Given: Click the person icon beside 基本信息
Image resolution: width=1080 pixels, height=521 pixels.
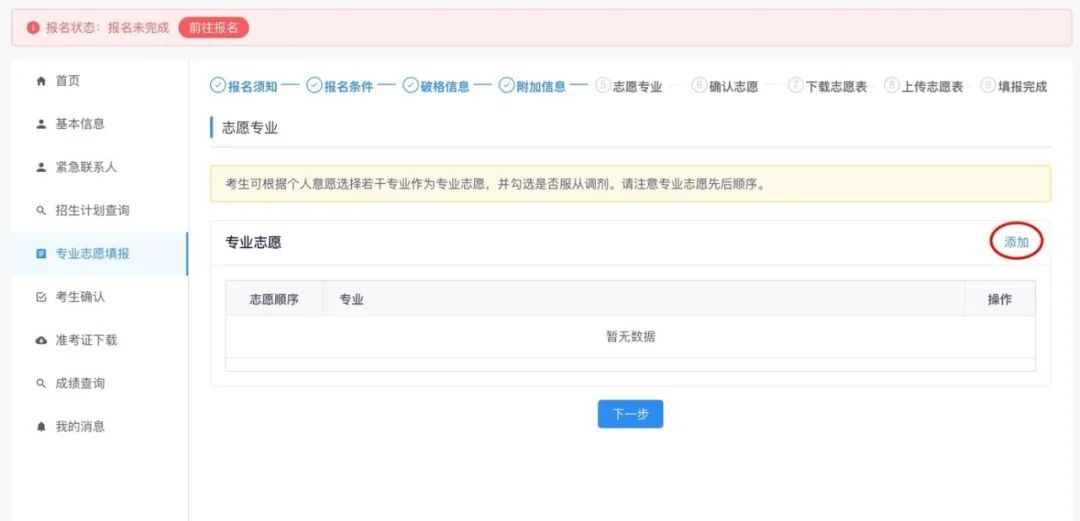Looking at the screenshot, I should [41, 125].
